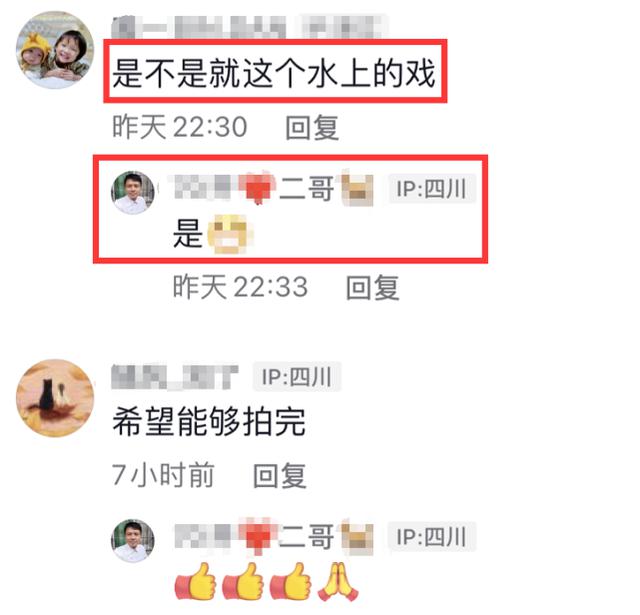
Task: Open 二哥's username on the thumbs-up reply
Action: pos(273,536)
